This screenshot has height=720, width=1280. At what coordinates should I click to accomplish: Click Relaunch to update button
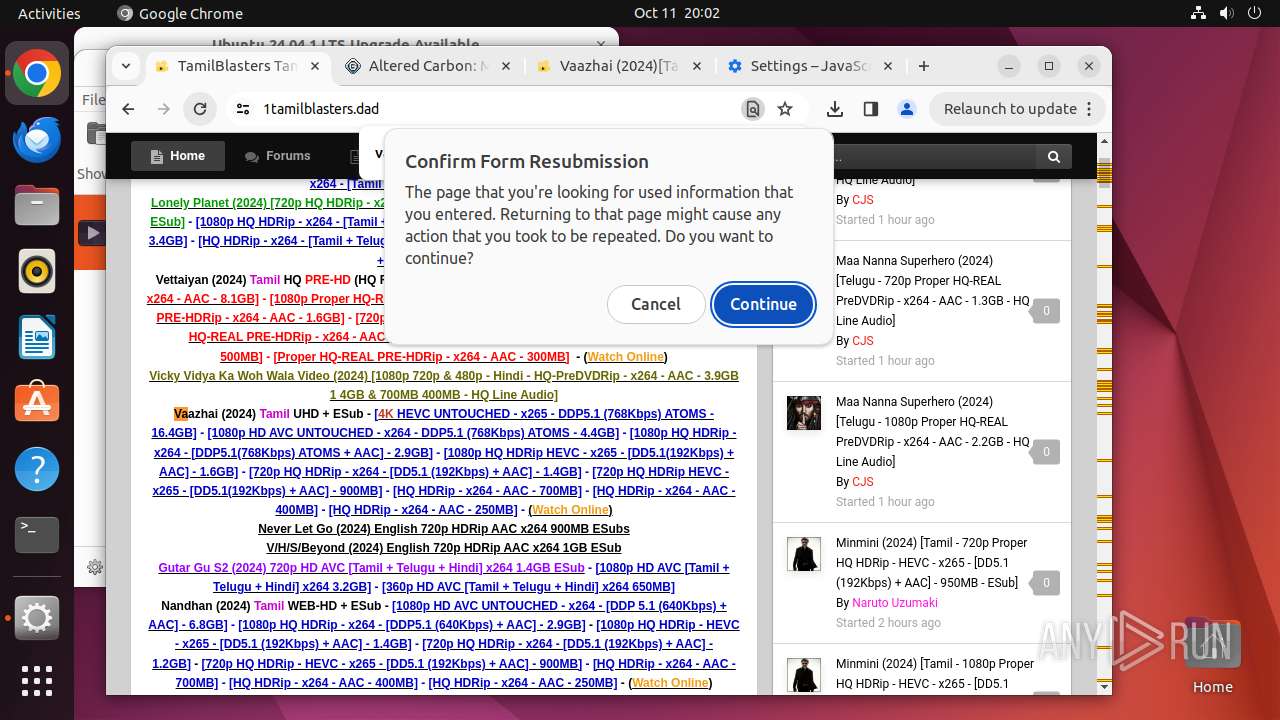point(1017,109)
